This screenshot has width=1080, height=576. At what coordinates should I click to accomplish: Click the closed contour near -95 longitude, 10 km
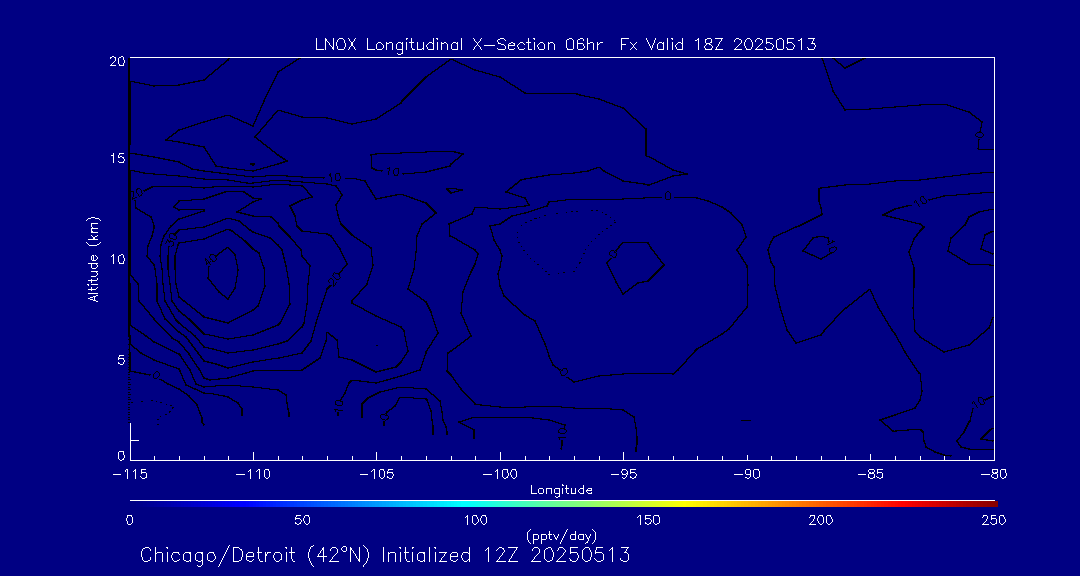636,268
